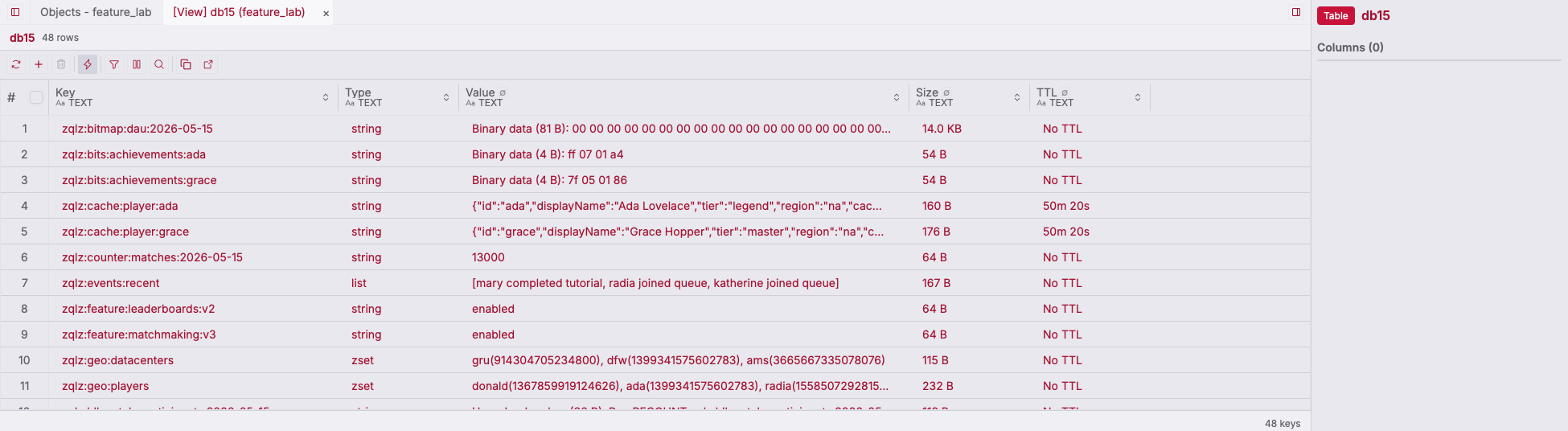1568x431 pixels.
Task: Select key zqlz:feature:matchmaking:v3
Action: point(139,335)
